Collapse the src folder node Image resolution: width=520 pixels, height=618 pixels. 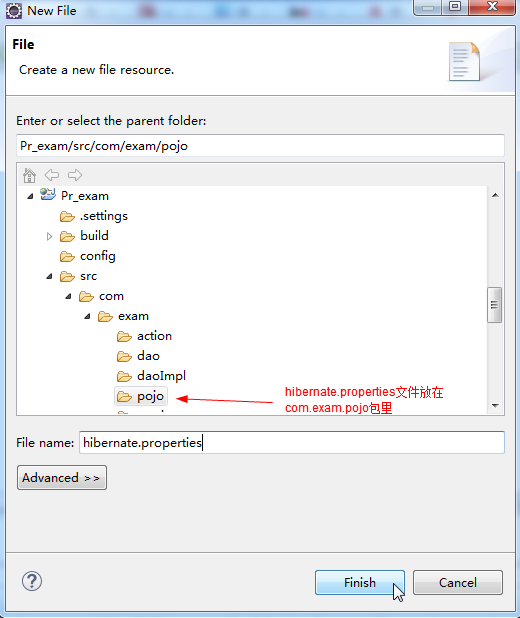point(49,277)
